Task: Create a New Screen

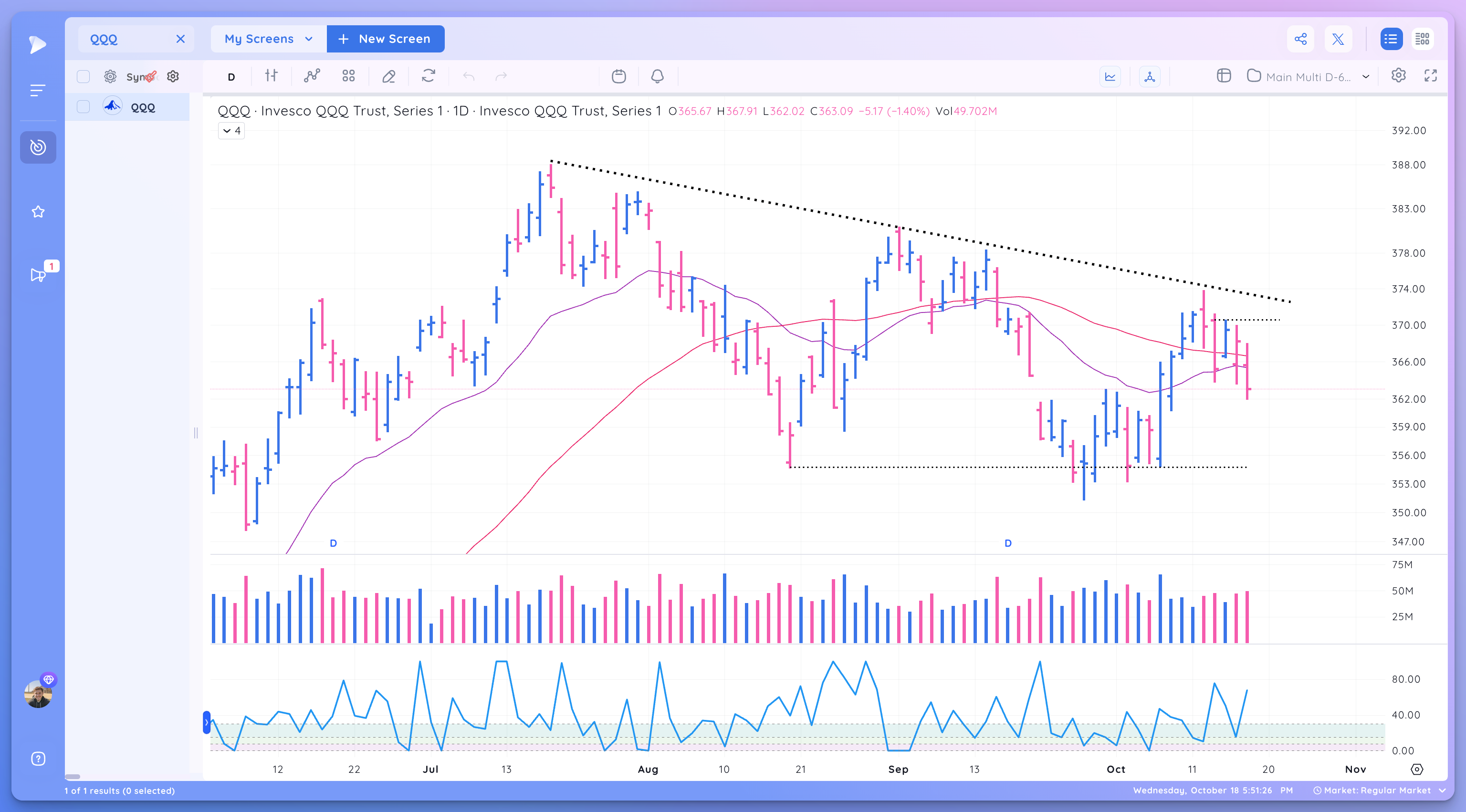Action: click(x=385, y=39)
